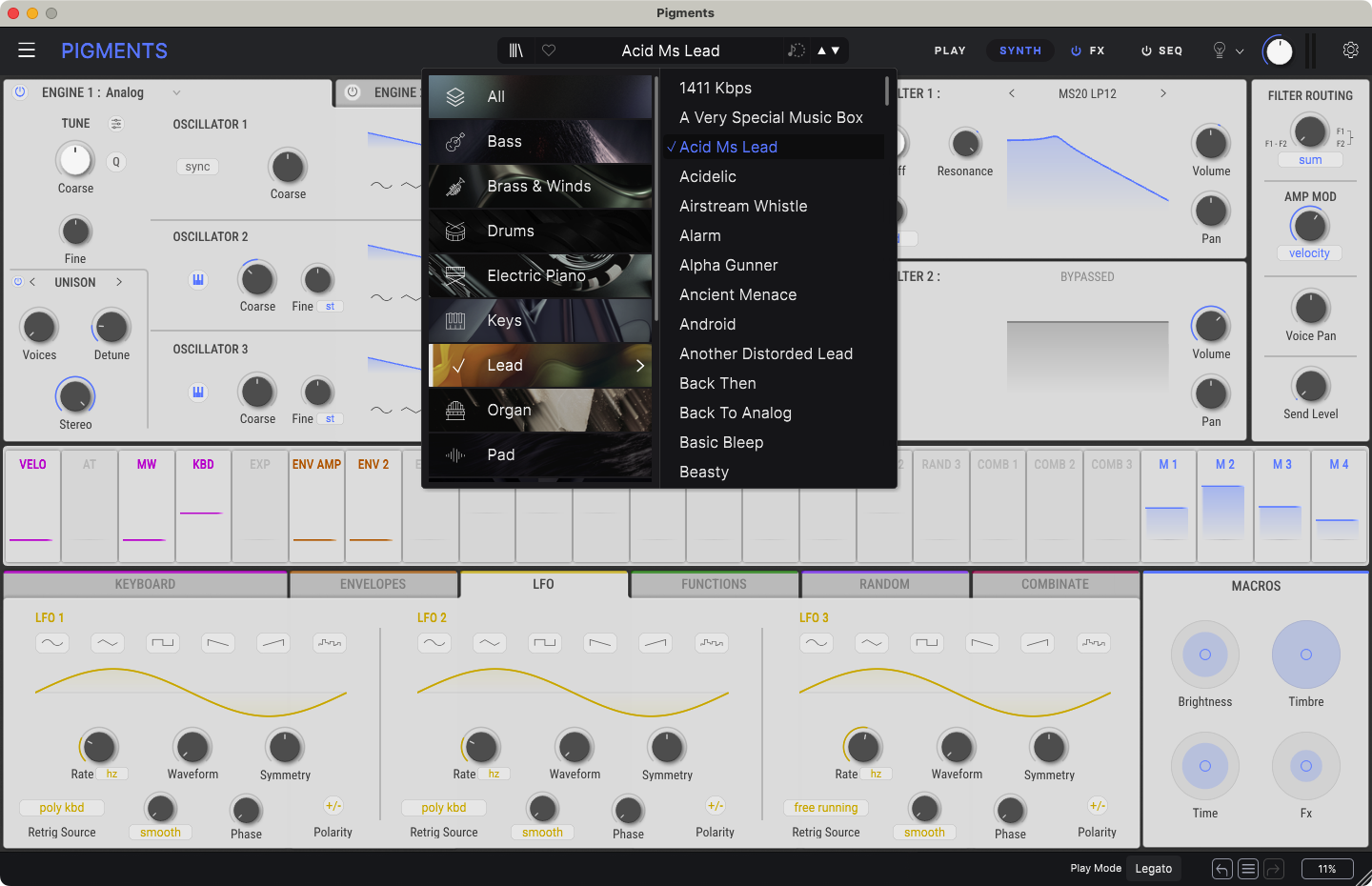Image resolution: width=1372 pixels, height=886 pixels.
Task: Click the Brightness macro knob
Action: tap(1204, 654)
